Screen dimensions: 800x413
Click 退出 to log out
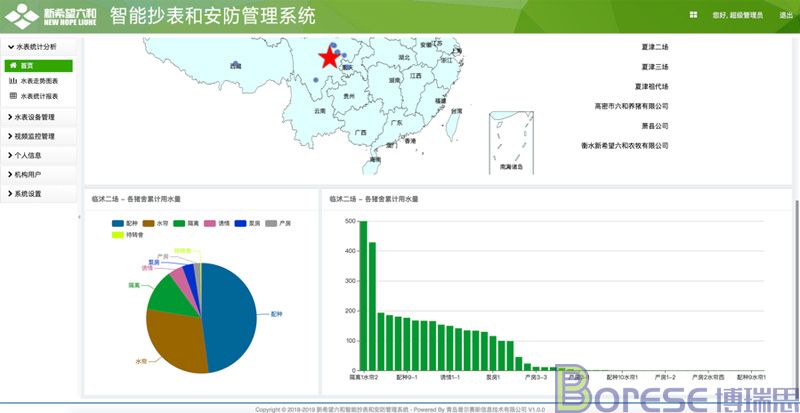786,15
